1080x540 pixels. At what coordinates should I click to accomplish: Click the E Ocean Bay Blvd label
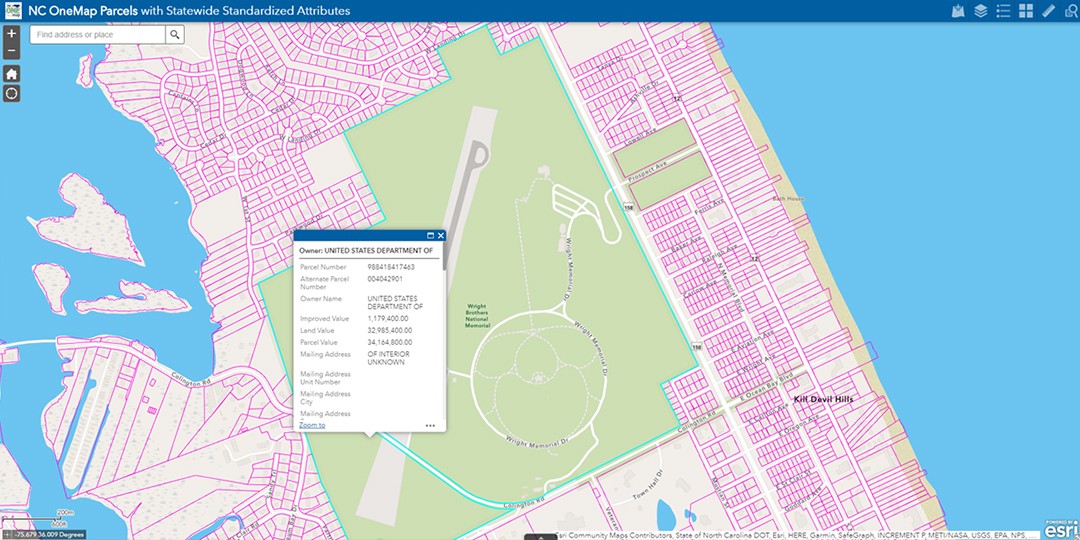pyautogui.click(x=767, y=386)
